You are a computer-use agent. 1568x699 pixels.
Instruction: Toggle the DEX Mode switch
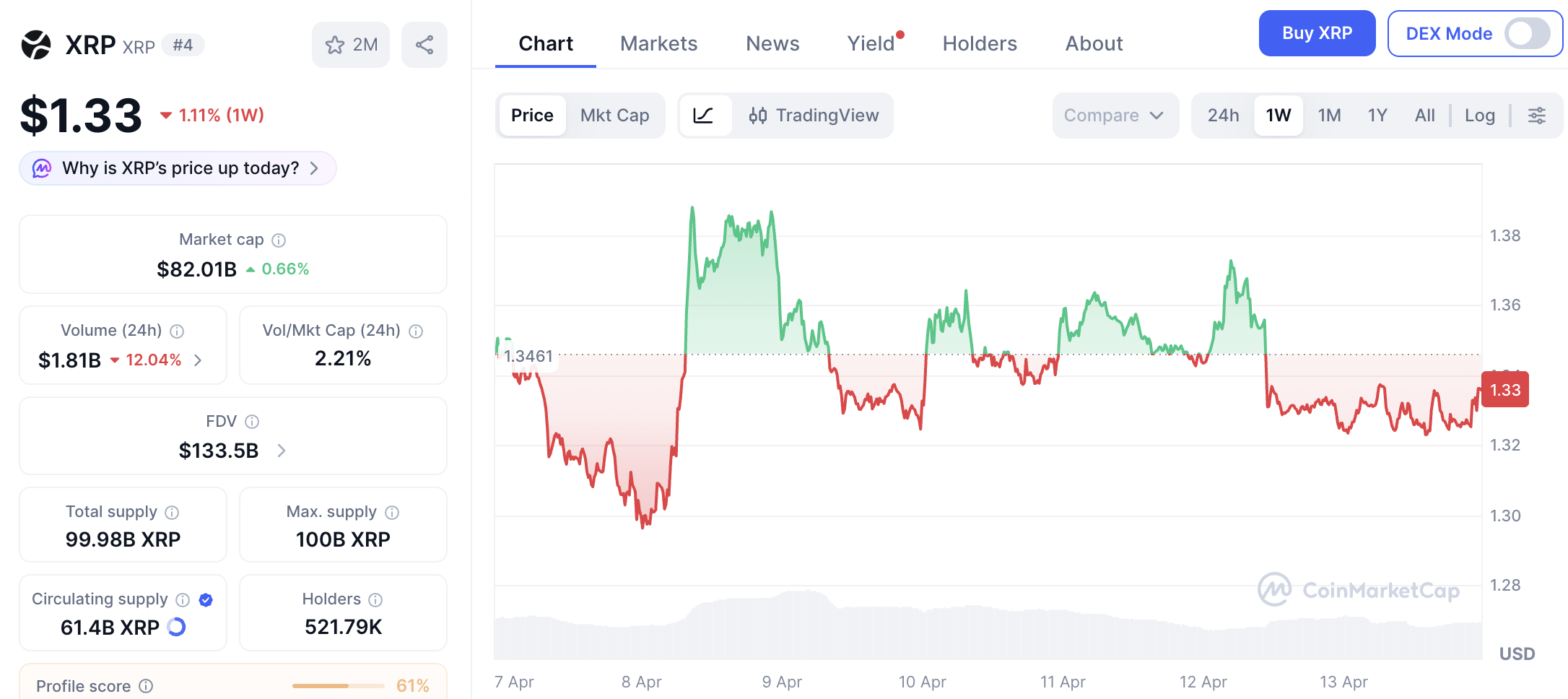point(1526,33)
